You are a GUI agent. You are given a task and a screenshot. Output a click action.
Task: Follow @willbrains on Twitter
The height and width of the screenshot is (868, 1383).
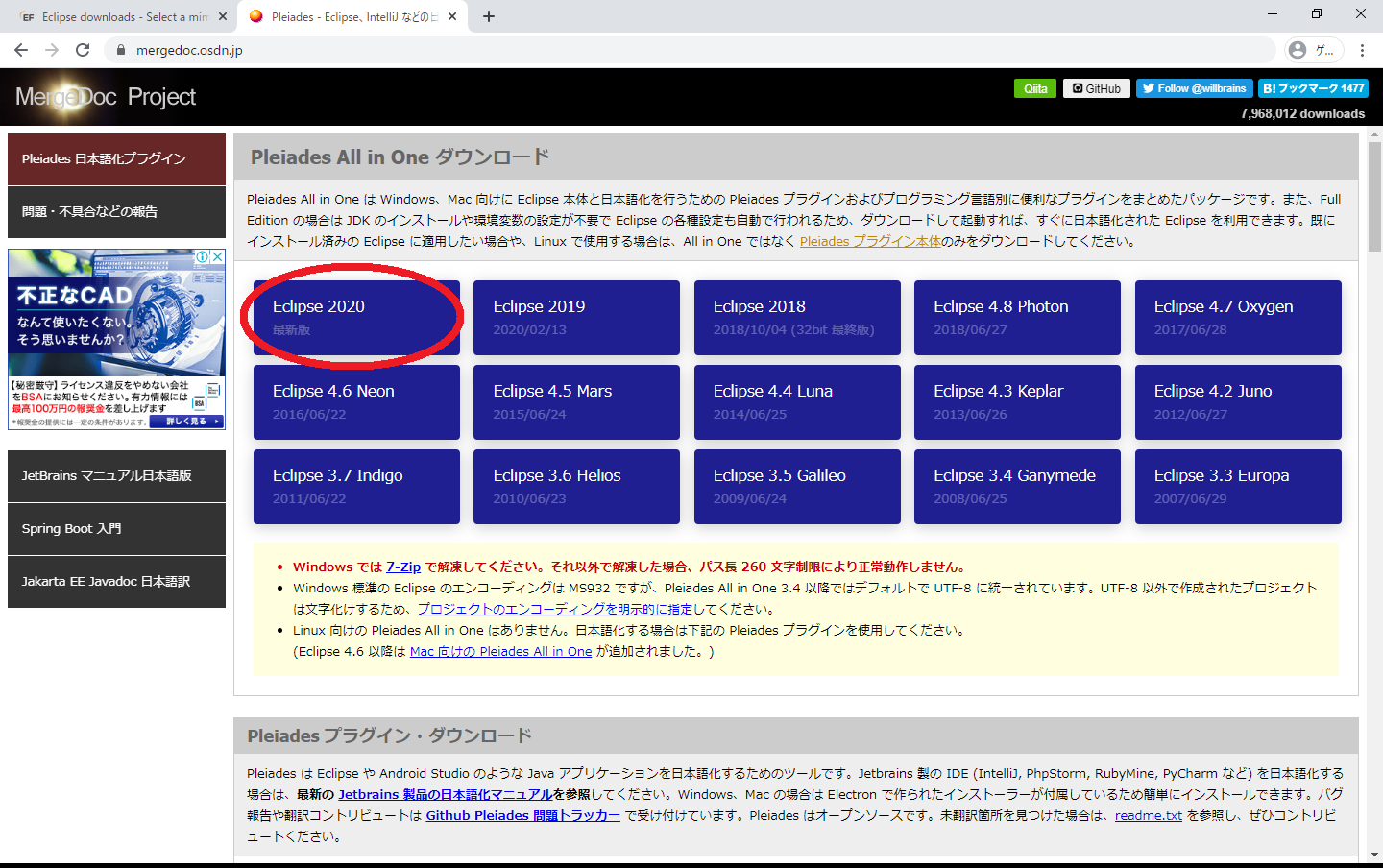[1195, 88]
